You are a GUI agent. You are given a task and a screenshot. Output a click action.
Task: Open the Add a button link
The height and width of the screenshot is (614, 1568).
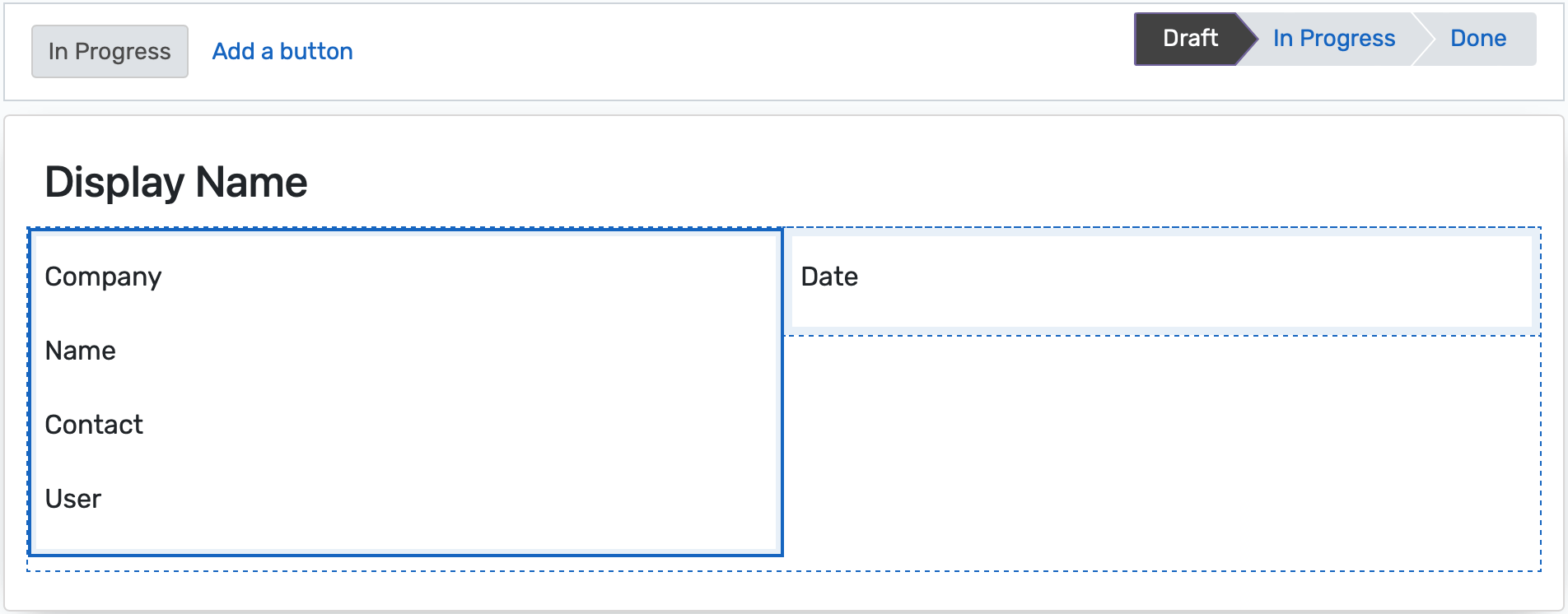(282, 51)
